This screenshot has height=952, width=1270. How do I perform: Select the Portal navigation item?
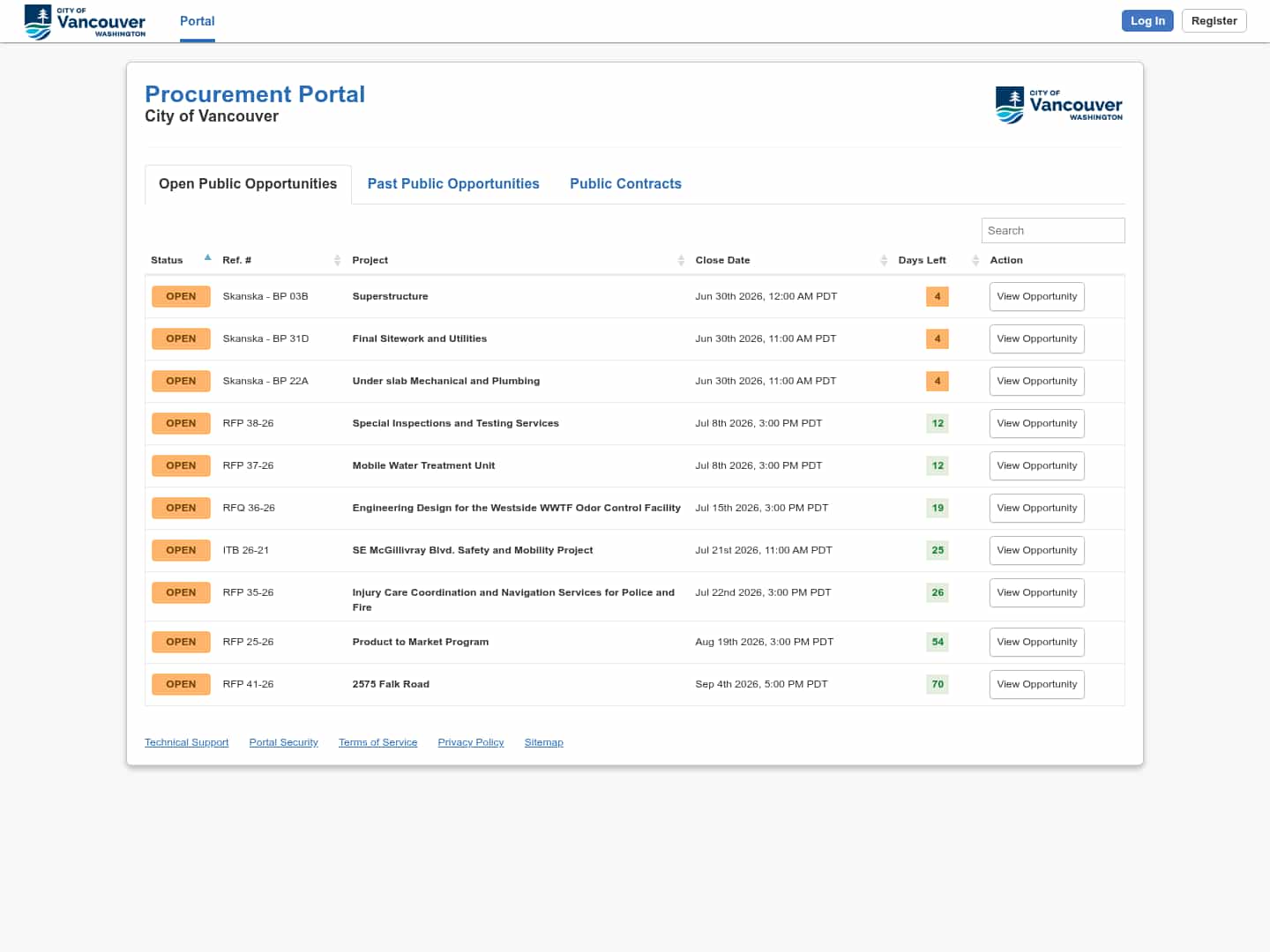198,21
